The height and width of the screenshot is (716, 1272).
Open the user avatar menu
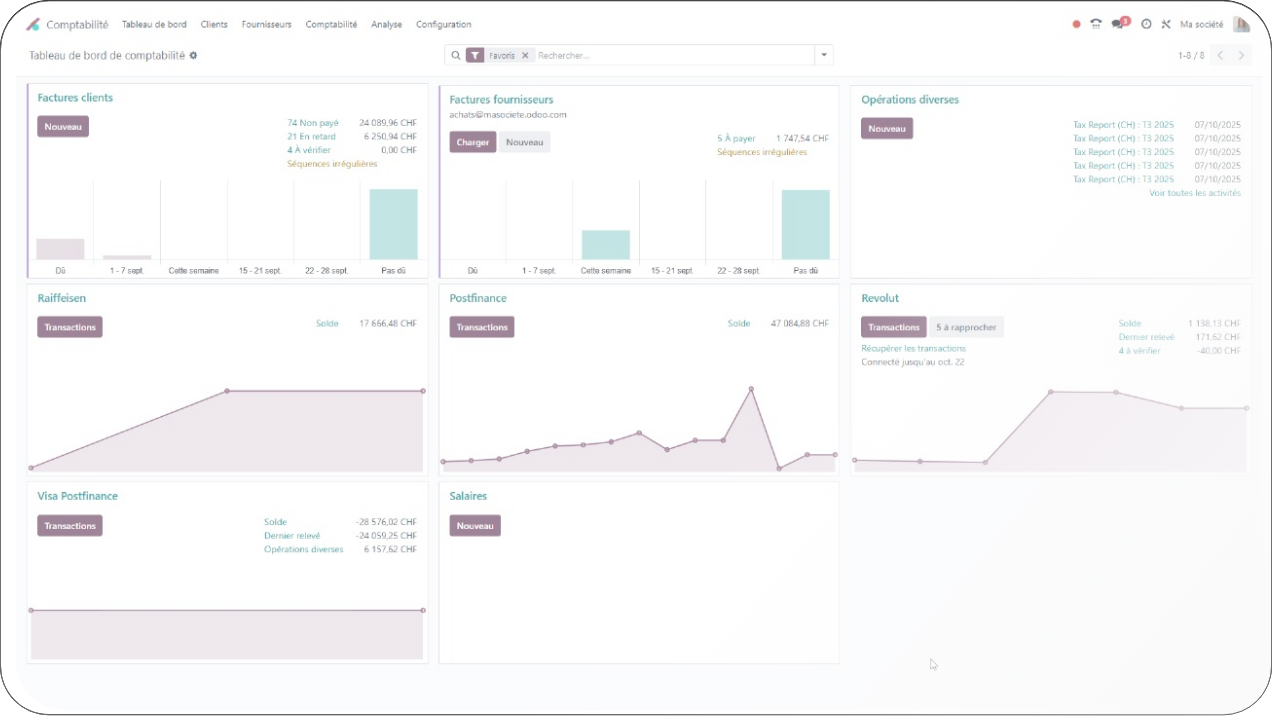[x=1241, y=24]
